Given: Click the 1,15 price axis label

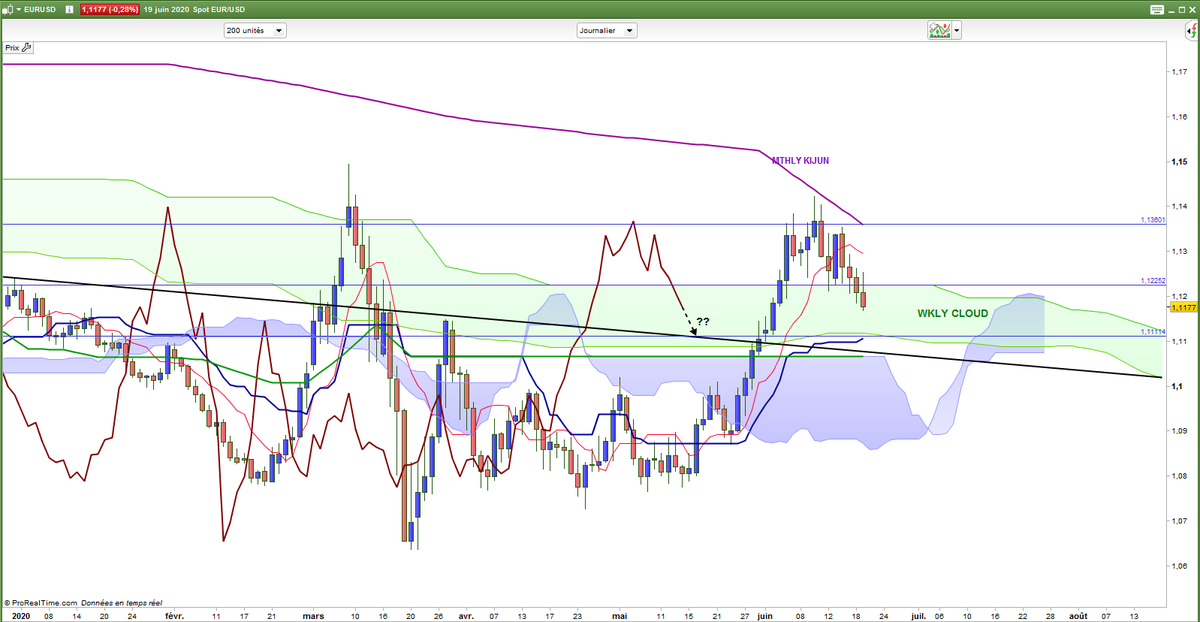Looking at the screenshot, I should (x=1181, y=162).
